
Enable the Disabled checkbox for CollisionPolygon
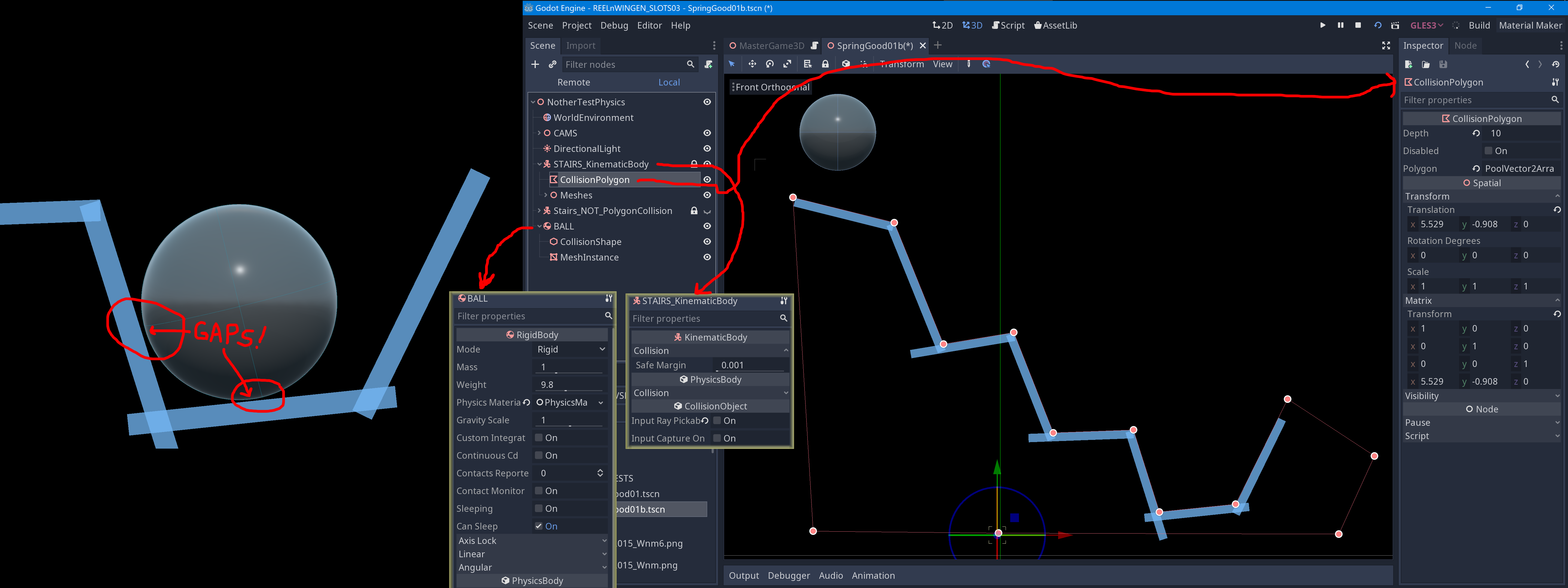tap(1488, 151)
